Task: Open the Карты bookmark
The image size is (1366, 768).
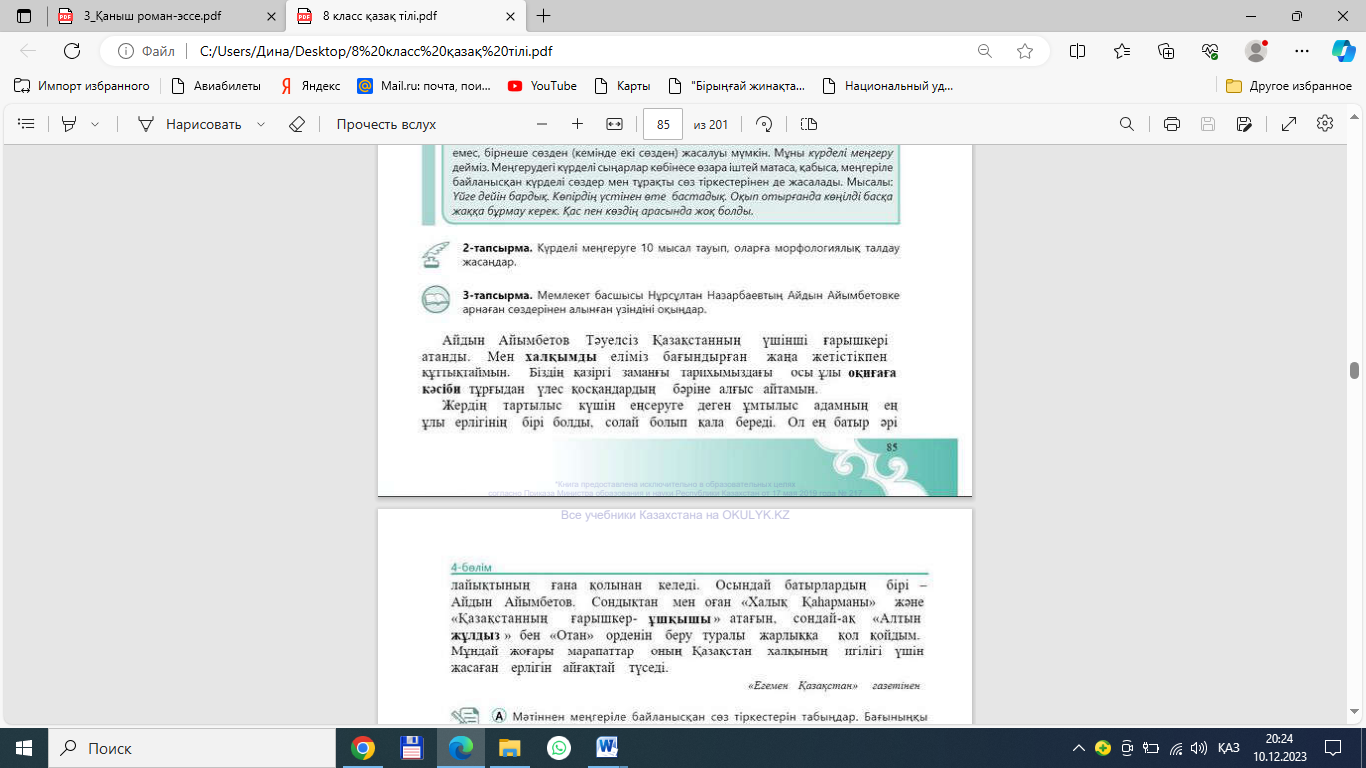Action: [x=622, y=86]
